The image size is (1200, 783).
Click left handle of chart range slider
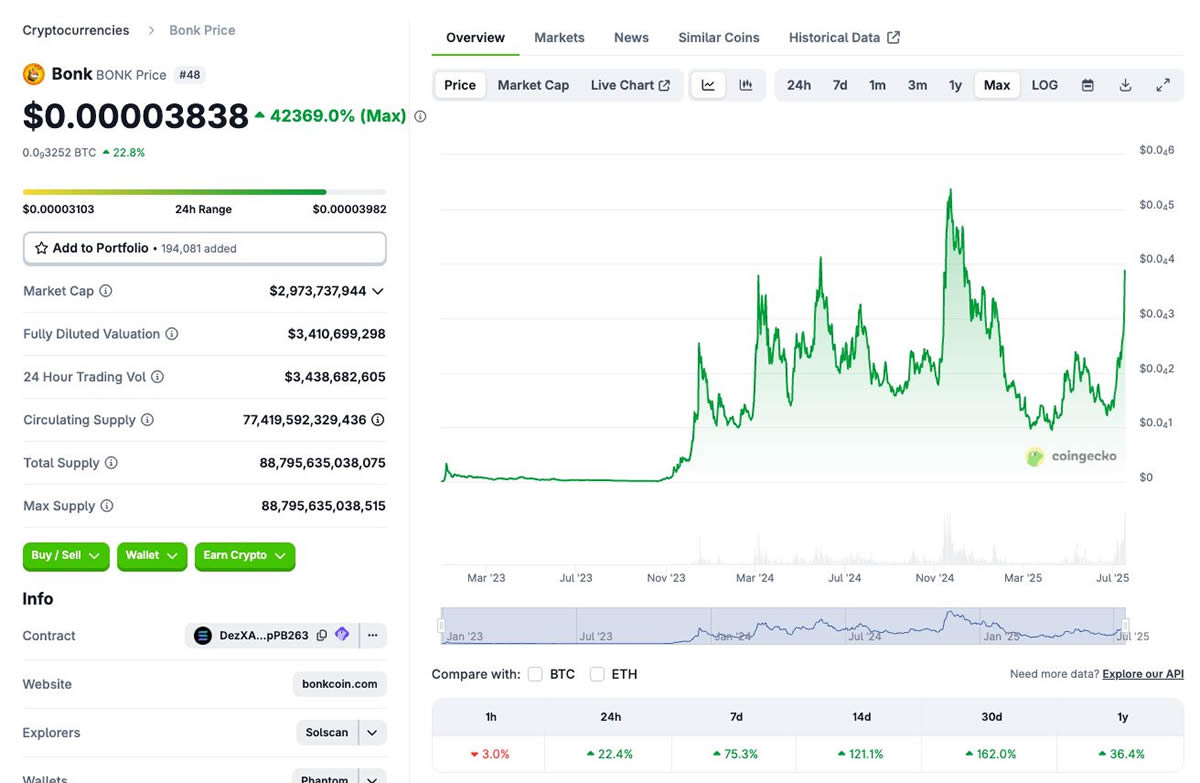[x=441, y=626]
